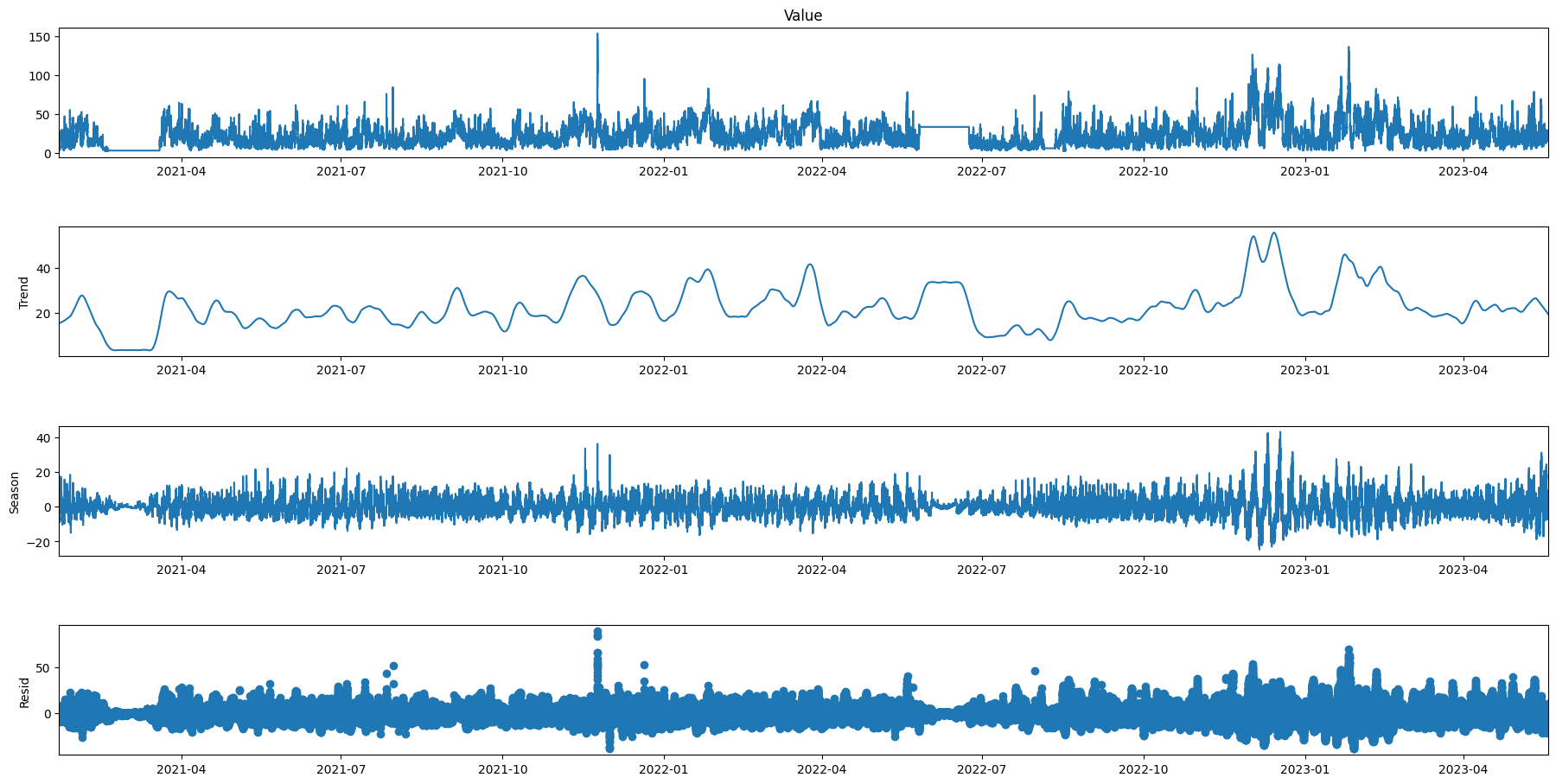Click the highest peak of Trend curve

1273,233
